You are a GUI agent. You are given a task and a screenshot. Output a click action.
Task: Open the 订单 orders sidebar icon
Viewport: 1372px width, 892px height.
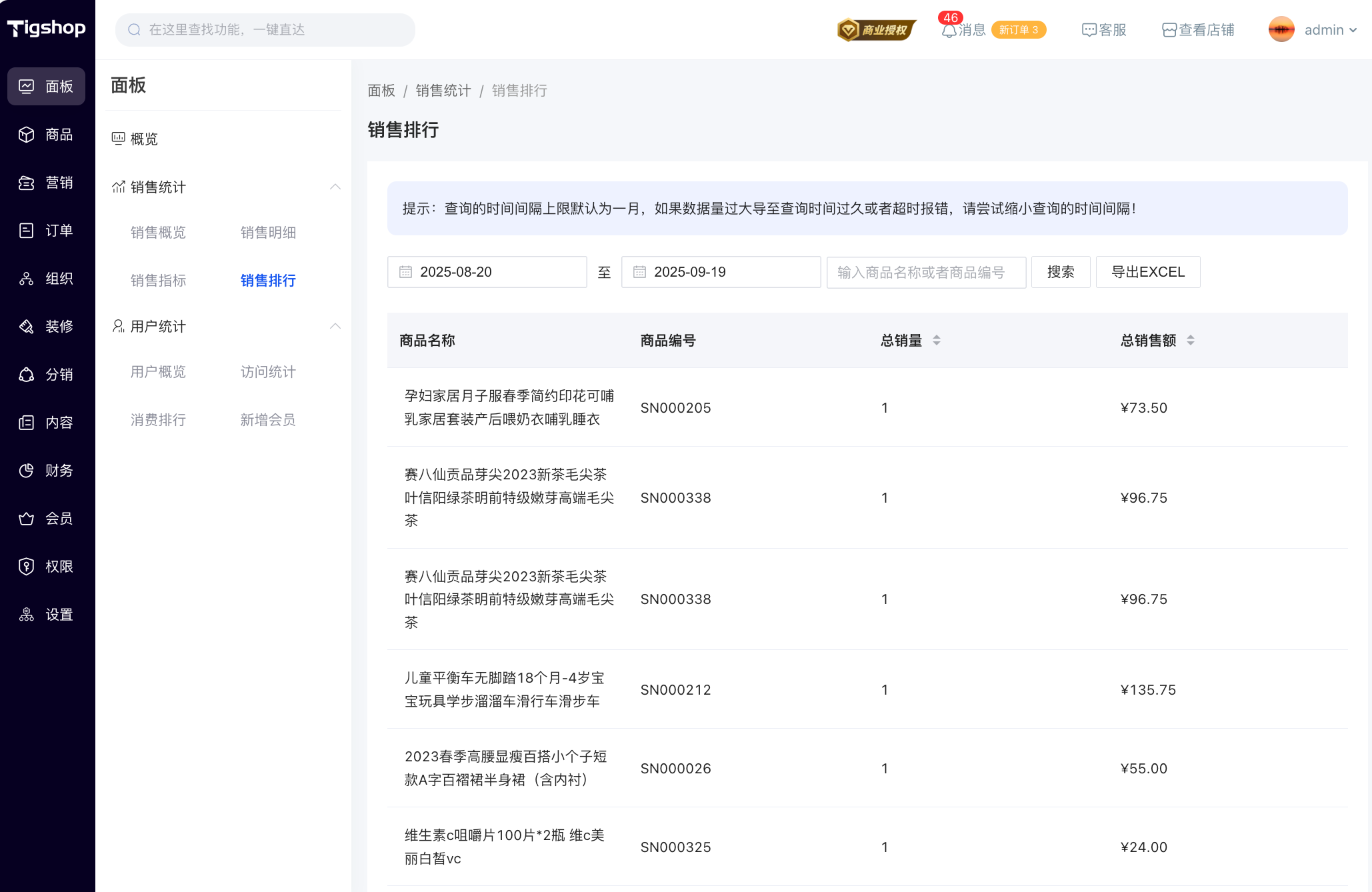27,231
